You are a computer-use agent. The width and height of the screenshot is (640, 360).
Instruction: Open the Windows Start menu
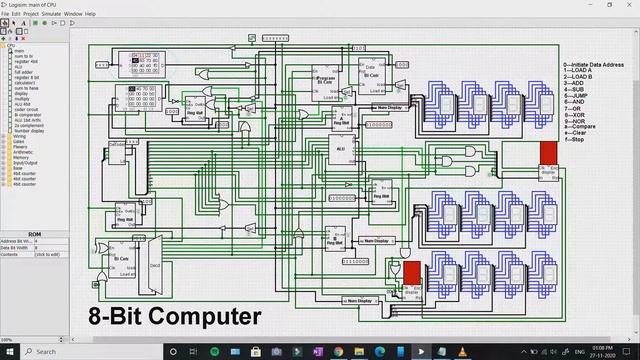pos(9,351)
